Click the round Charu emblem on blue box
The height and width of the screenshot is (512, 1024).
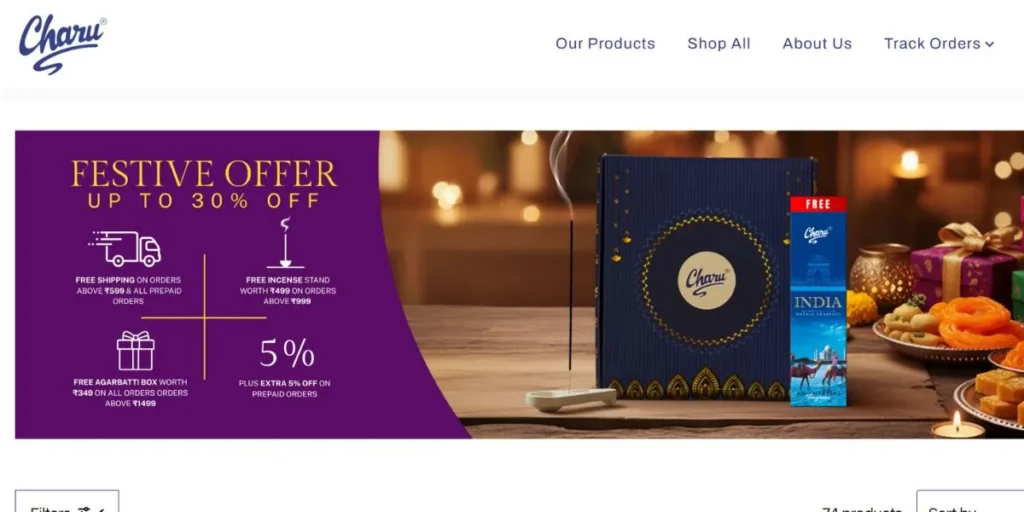coord(706,281)
